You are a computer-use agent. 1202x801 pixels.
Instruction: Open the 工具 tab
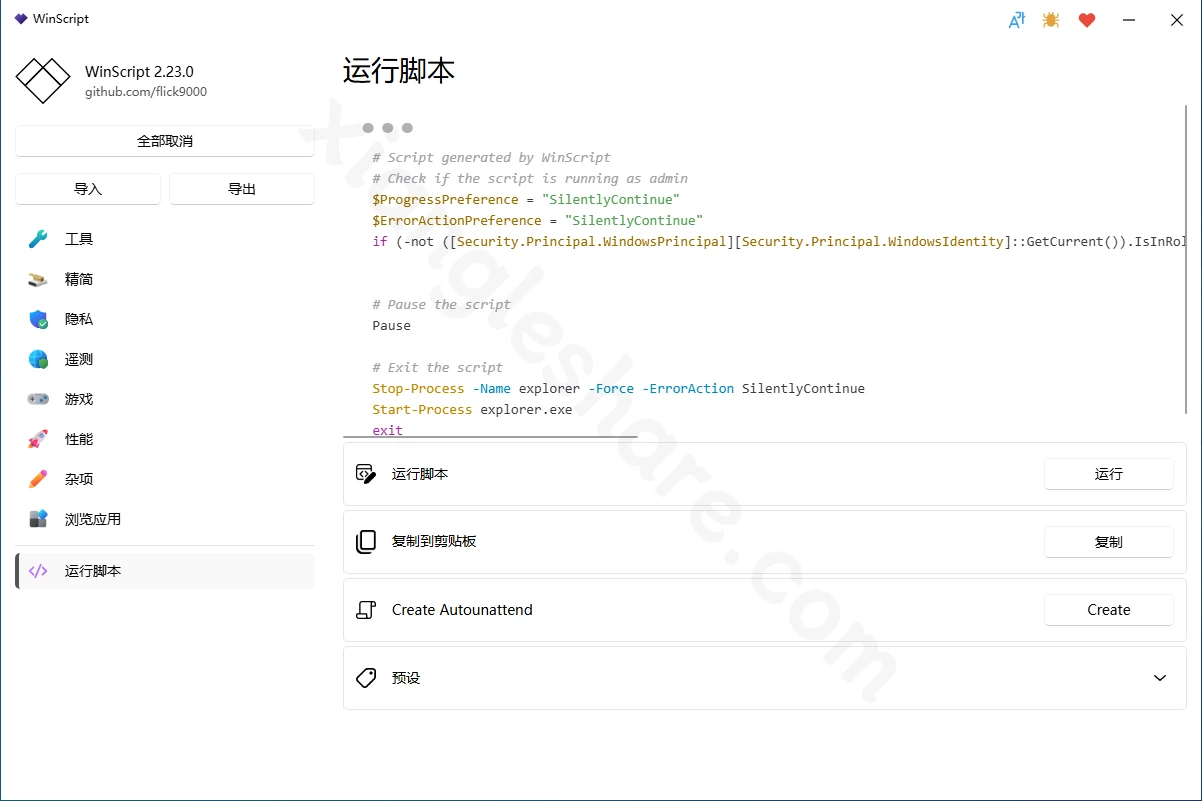pyautogui.click(x=165, y=239)
